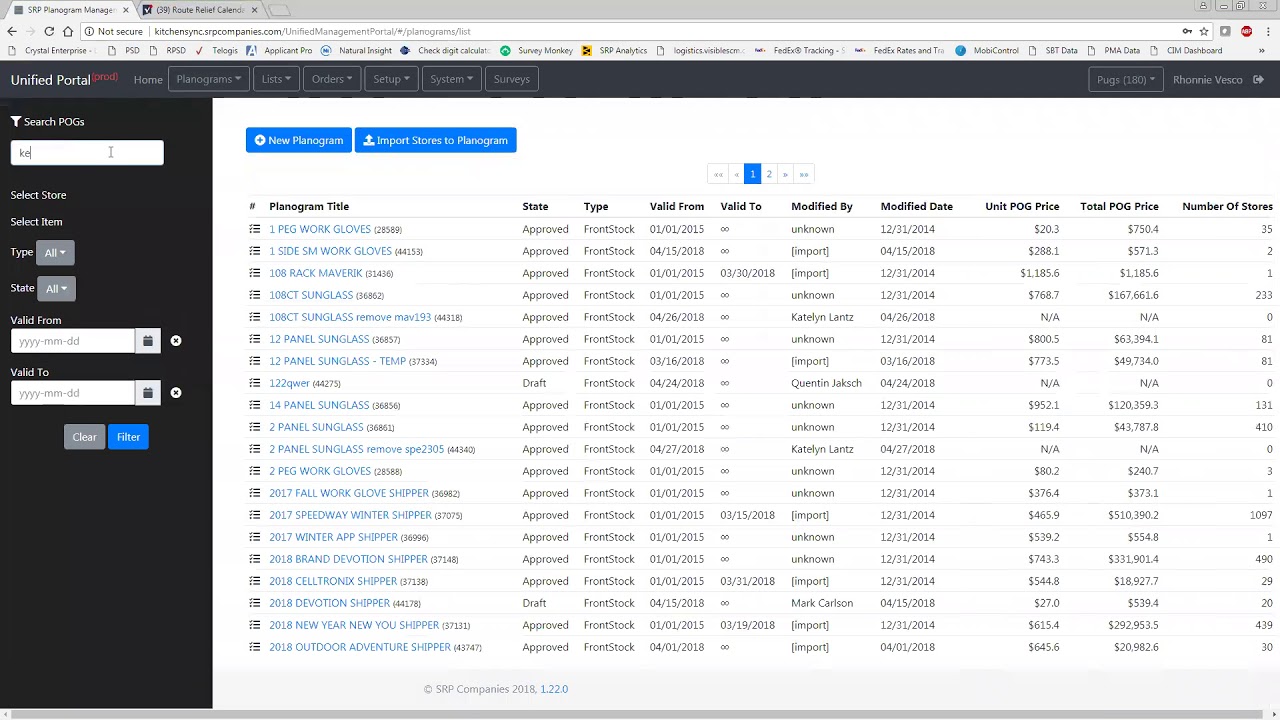Open list menu icon for 2017 WINTER APP SHIPPER row
1280x720 pixels.
pos(254,537)
